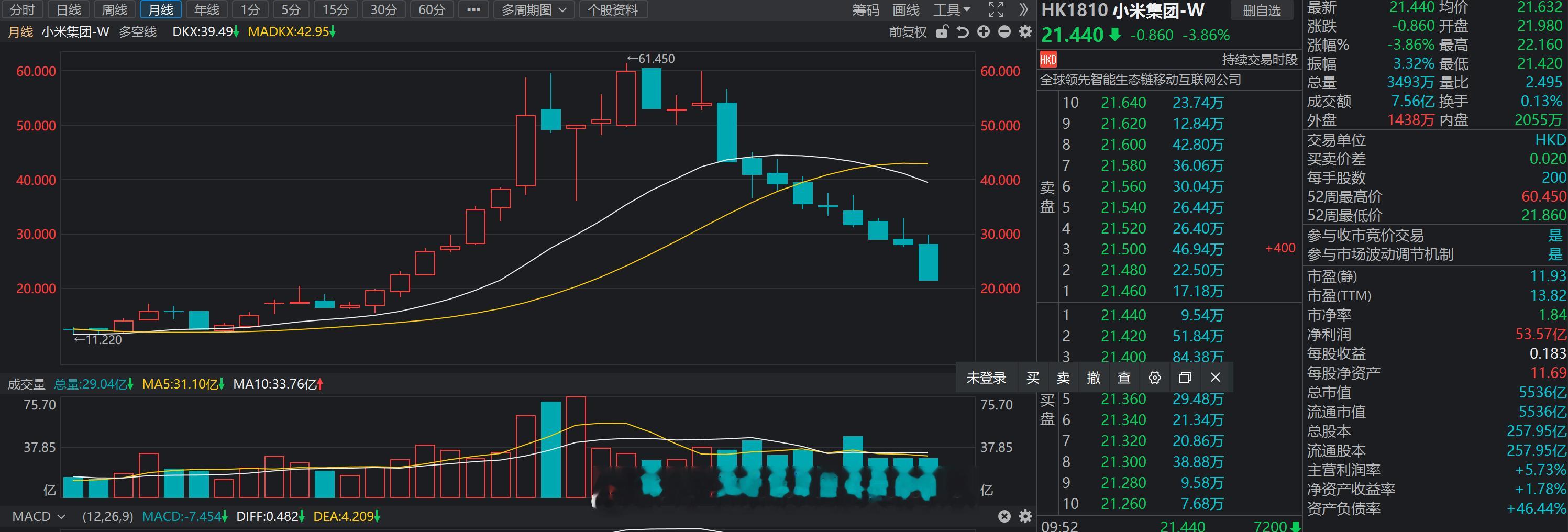Click the MA5:31.10亿 volume value
Image resolution: width=1568 pixels, height=532 pixels.
coord(183,384)
